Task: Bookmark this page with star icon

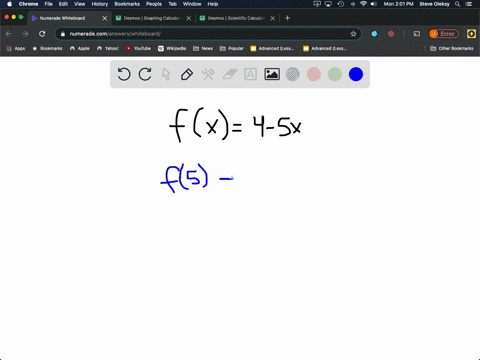Action: pos(353,34)
